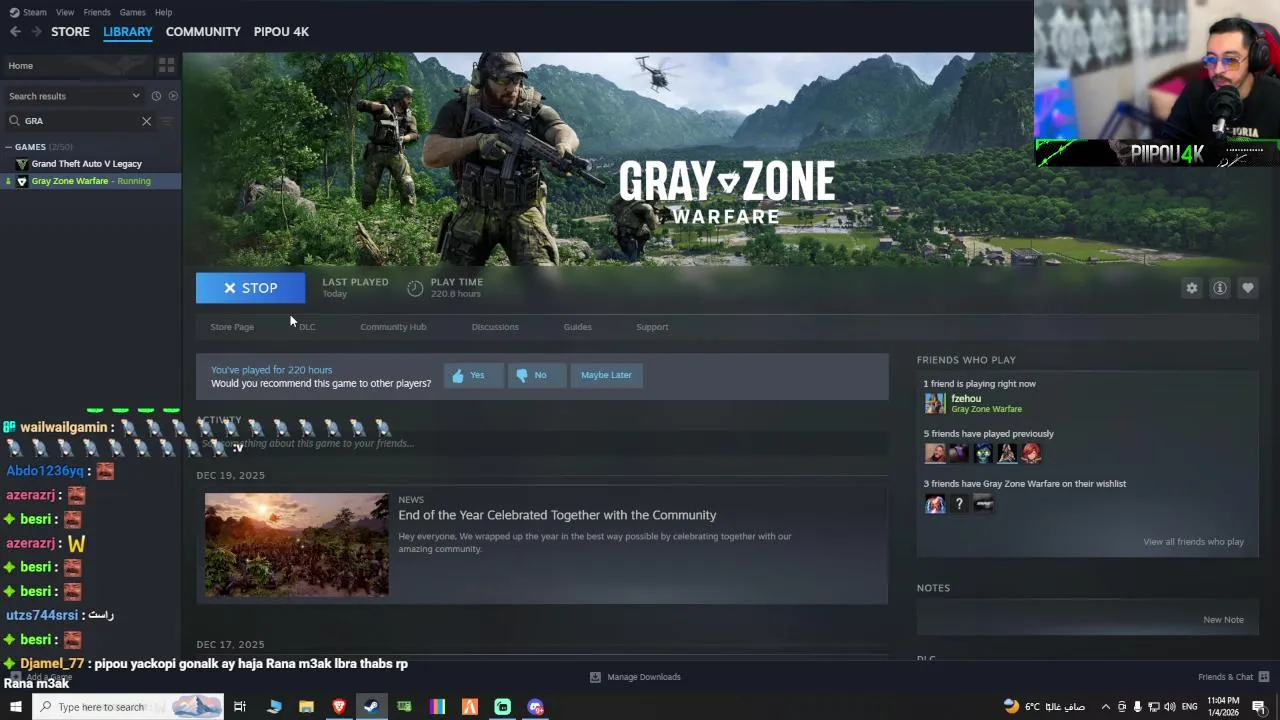Screen dimensions: 1280x720
Task: Open the Discussions link
Action: (x=495, y=327)
